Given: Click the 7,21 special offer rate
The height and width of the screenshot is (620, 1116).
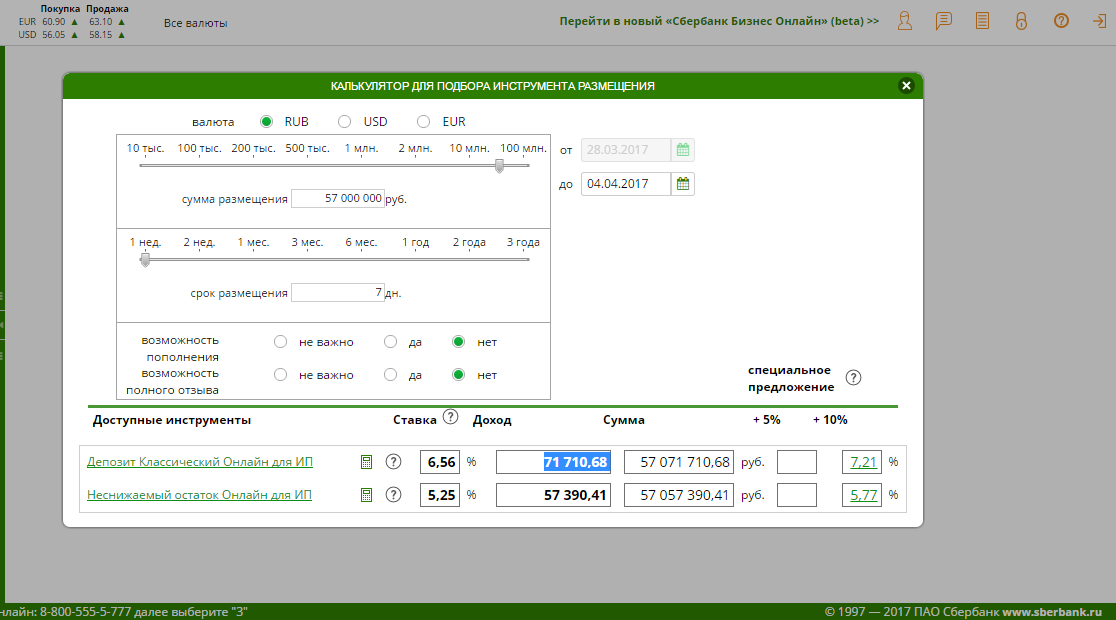Looking at the screenshot, I should pyautogui.click(x=862, y=462).
